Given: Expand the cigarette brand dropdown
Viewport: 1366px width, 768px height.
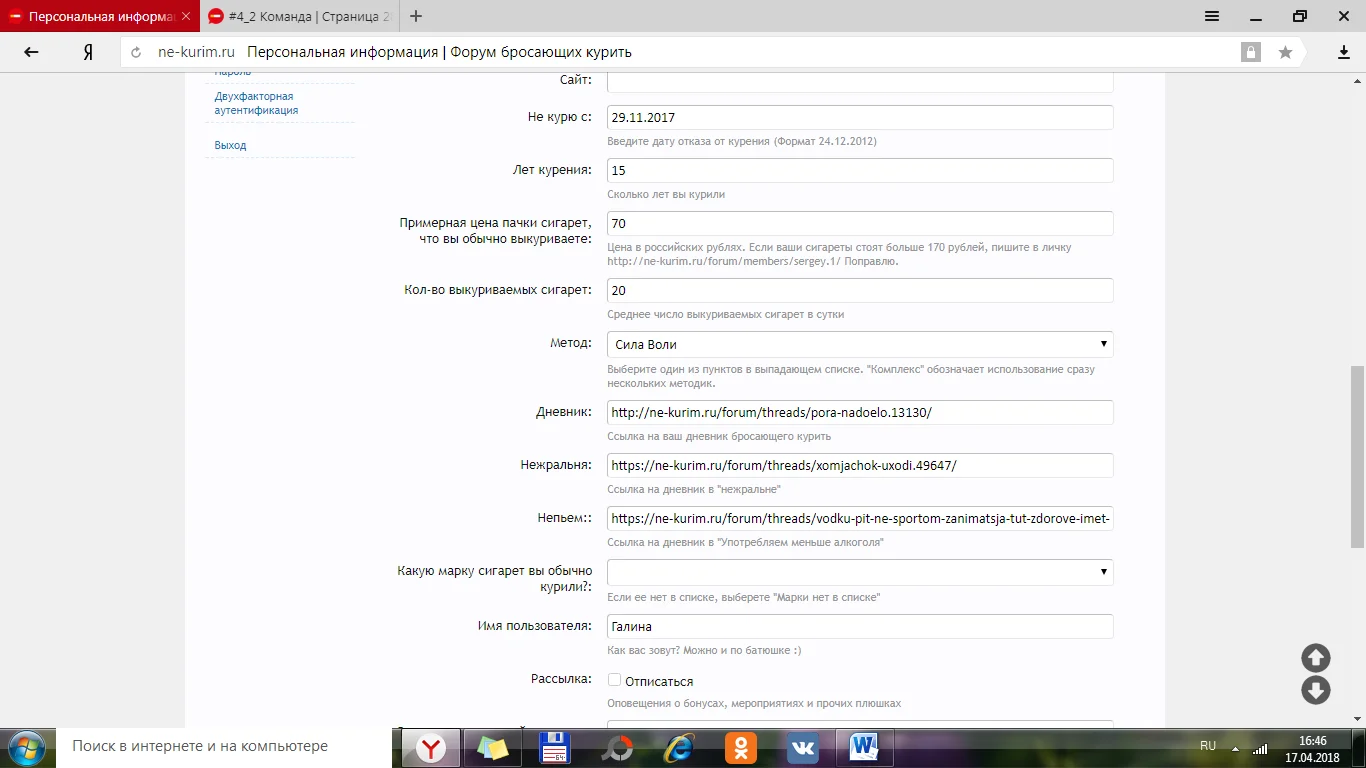Looking at the screenshot, I should [x=860, y=572].
